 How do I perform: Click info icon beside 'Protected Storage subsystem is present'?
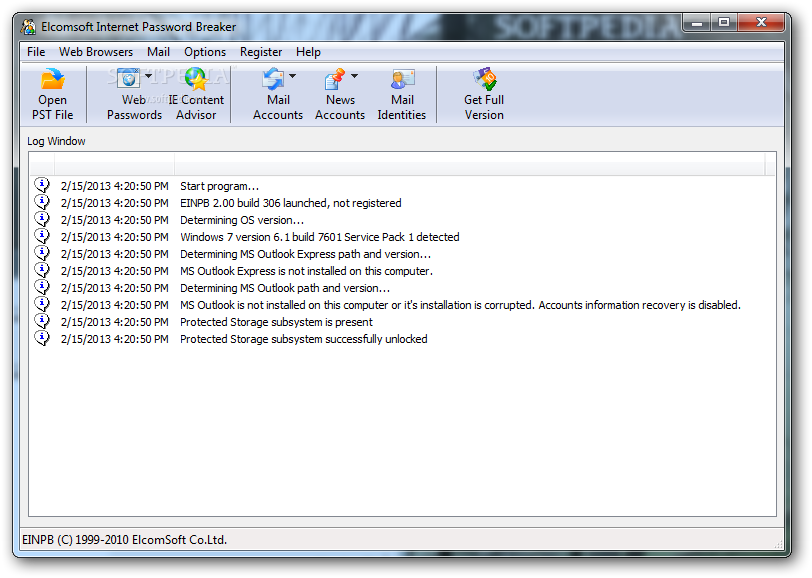click(42, 322)
